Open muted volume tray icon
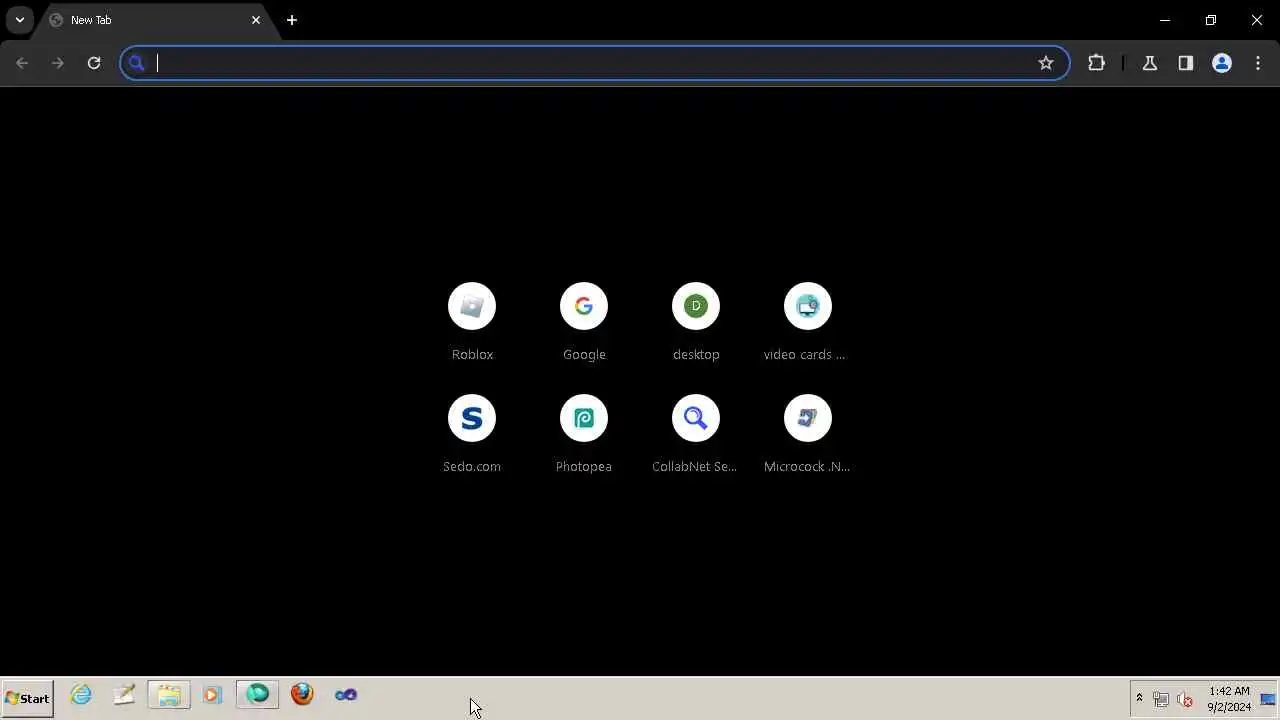 click(1186, 699)
